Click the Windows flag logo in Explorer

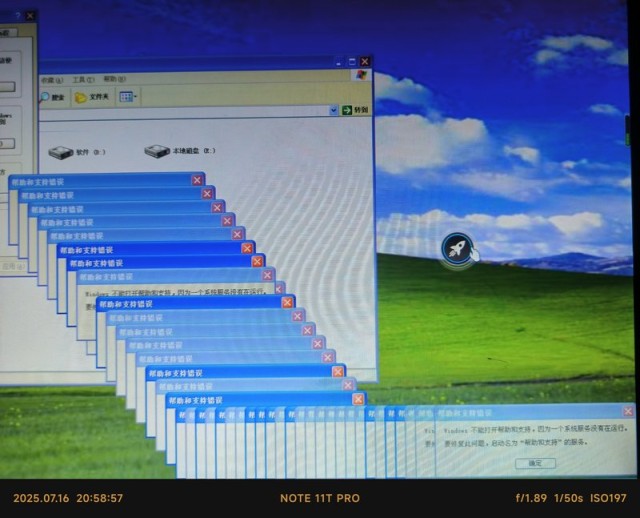[360, 76]
